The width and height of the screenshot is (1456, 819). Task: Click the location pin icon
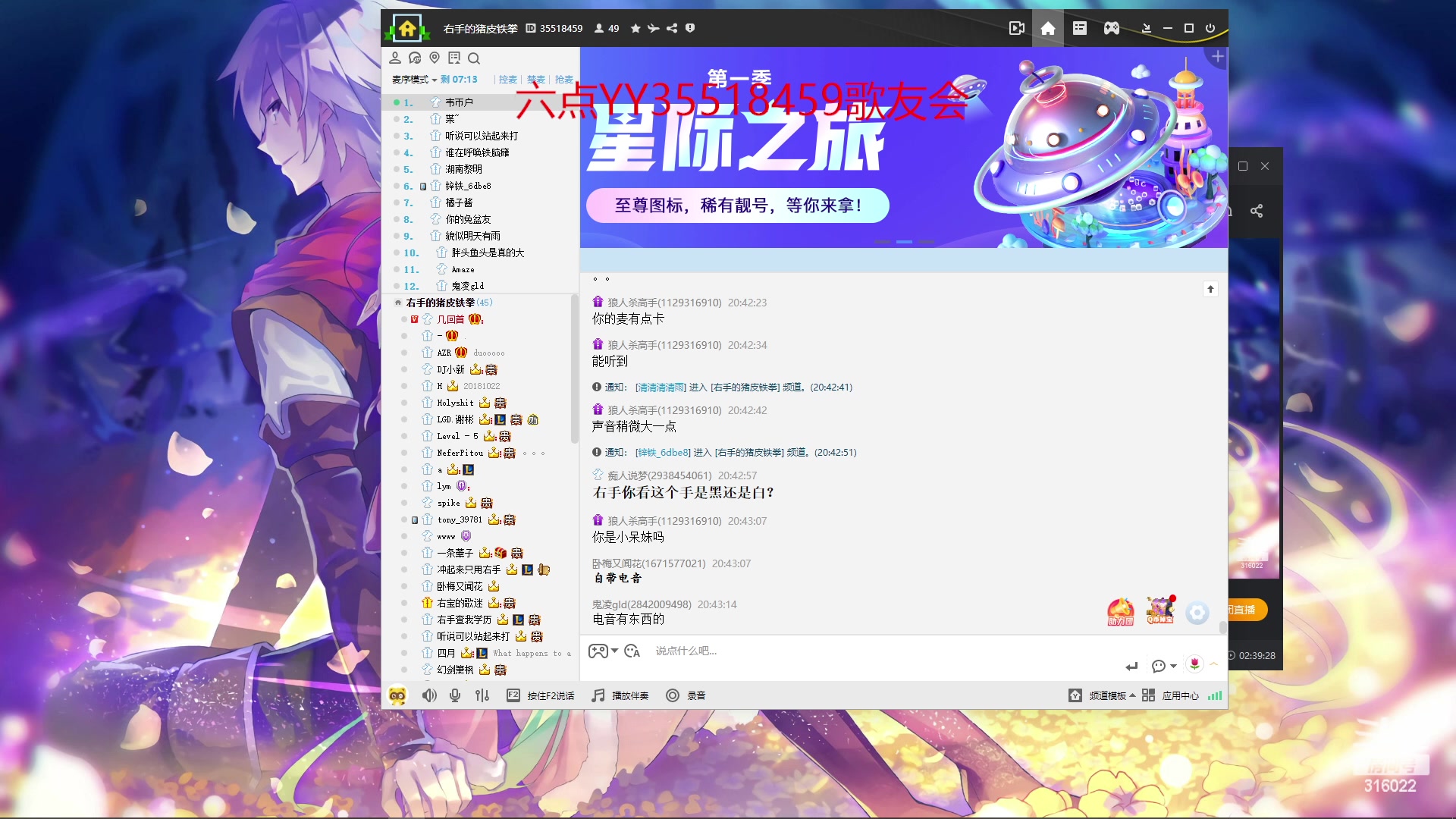tap(435, 58)
